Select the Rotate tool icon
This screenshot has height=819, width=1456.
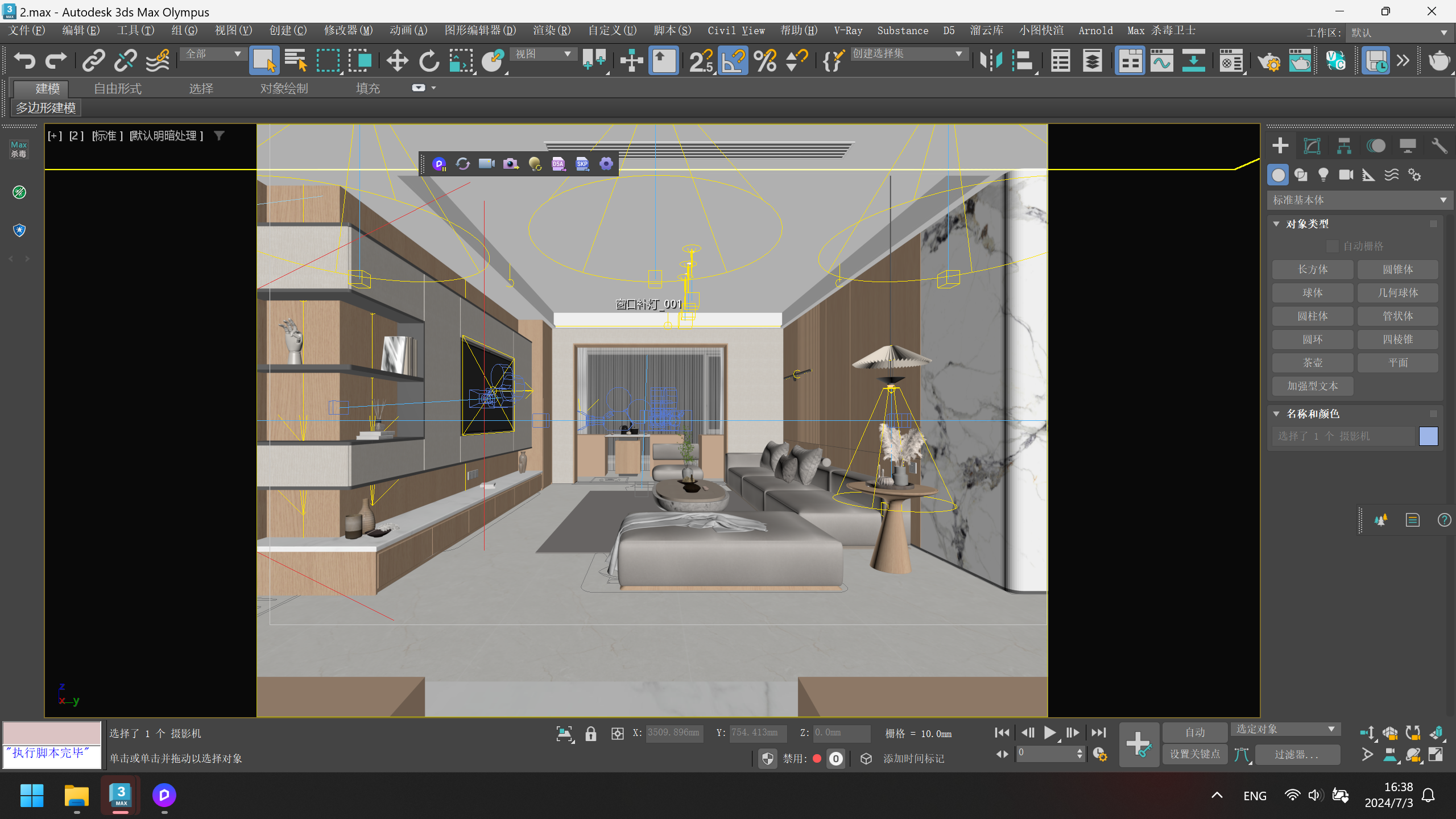(429, 60)
